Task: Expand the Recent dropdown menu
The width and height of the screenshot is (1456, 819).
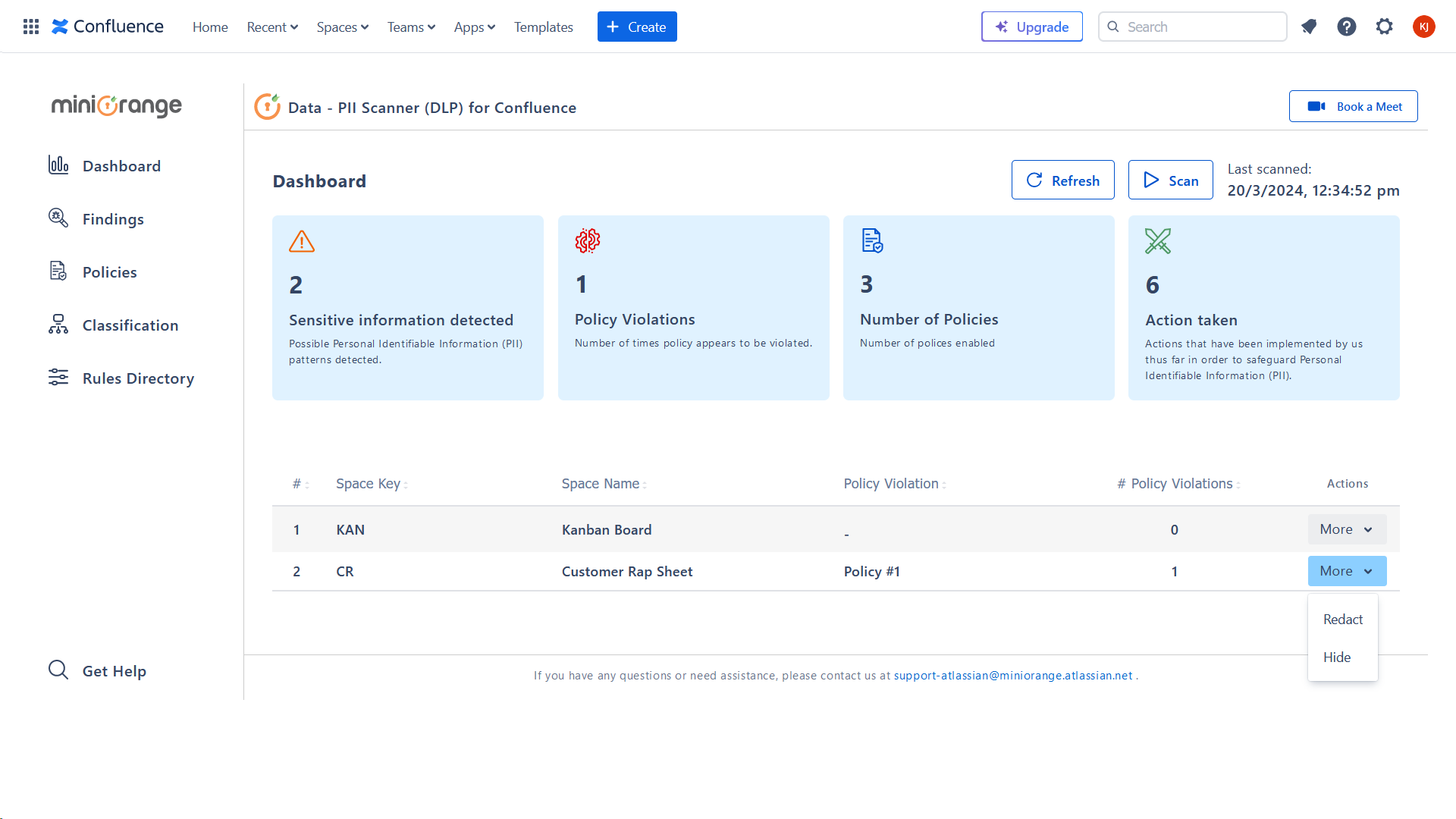Action: (272, 27)
